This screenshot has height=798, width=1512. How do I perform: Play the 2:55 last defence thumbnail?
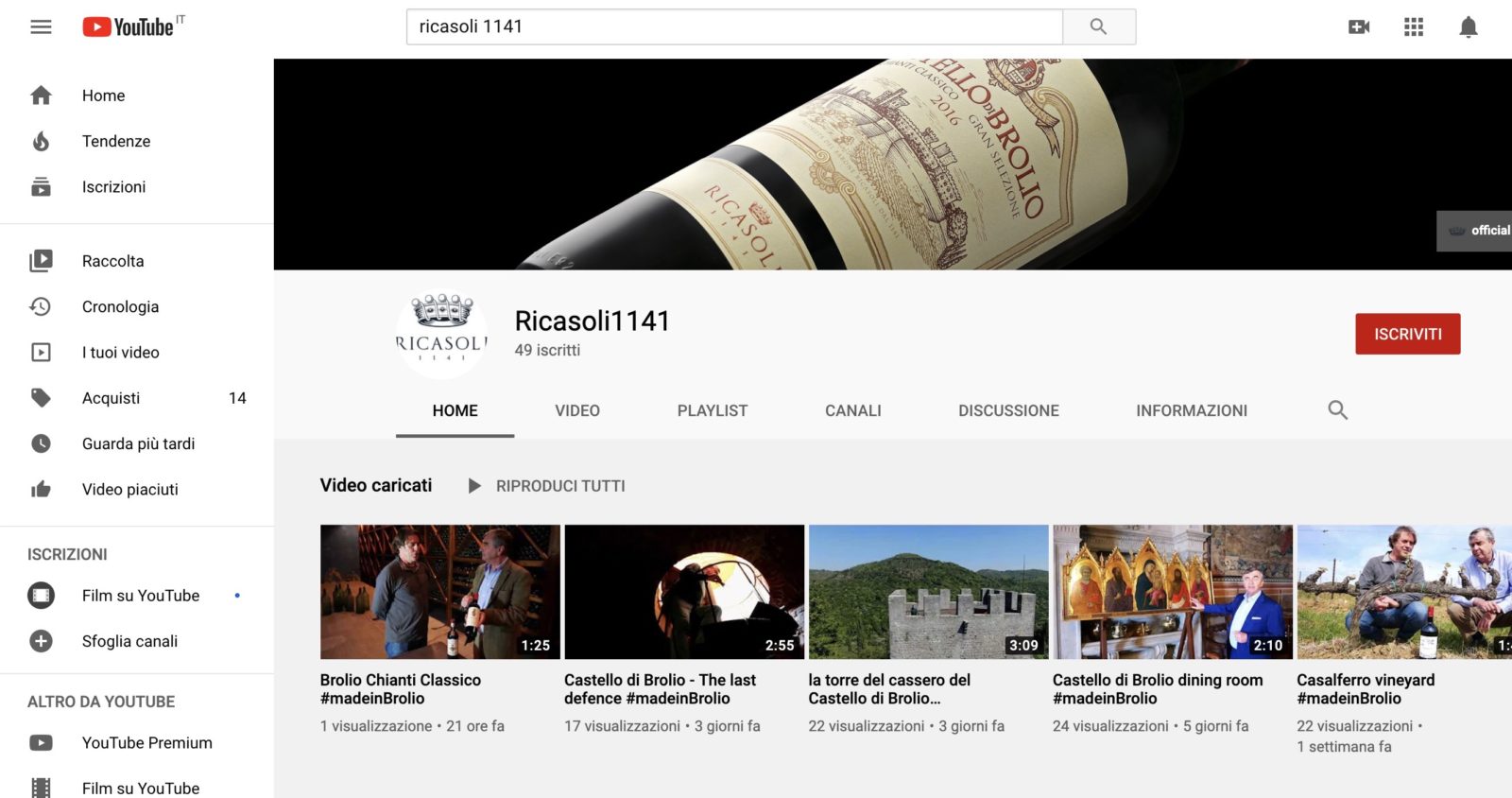click(684, 592)
